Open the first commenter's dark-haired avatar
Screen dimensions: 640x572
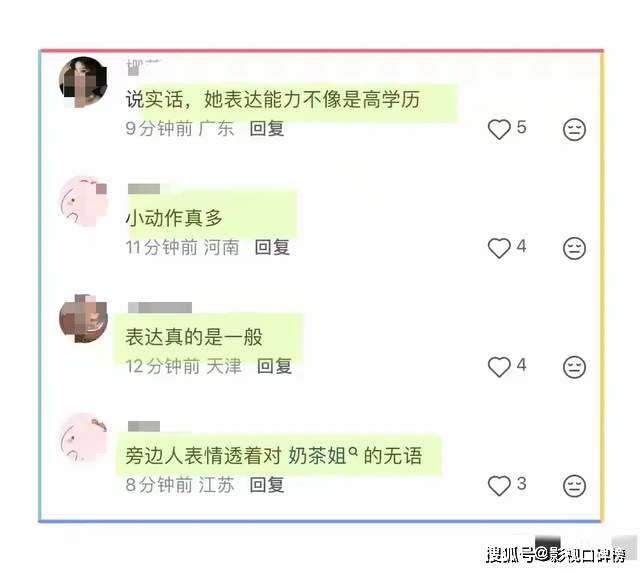[x=84, y=82]
